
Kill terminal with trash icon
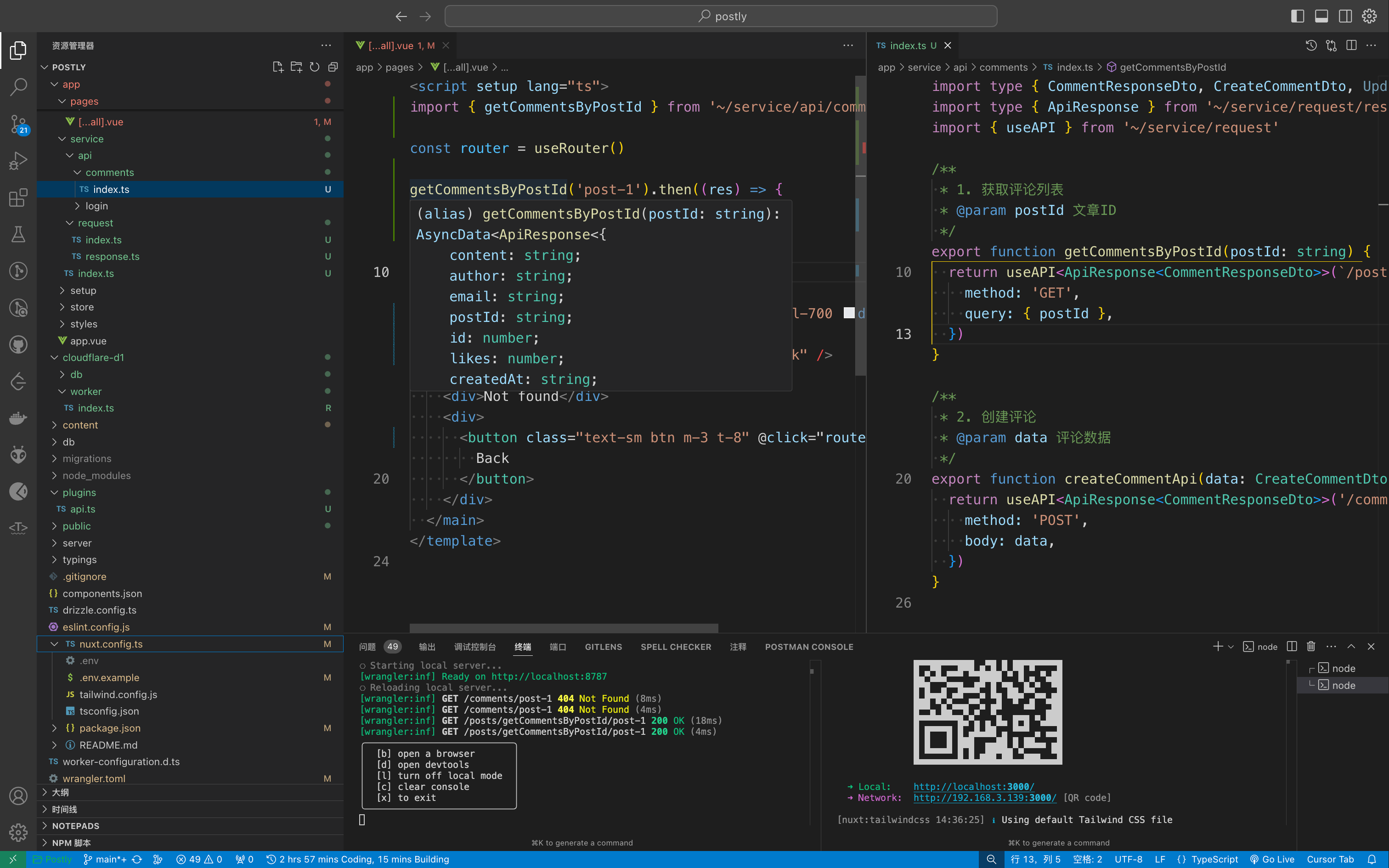1311,647
